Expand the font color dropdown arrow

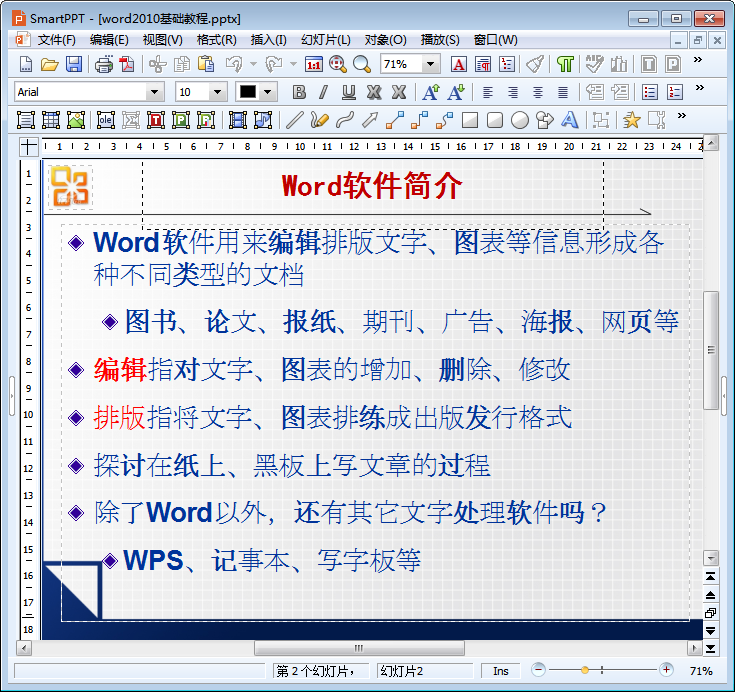click(x=267, y=92)
